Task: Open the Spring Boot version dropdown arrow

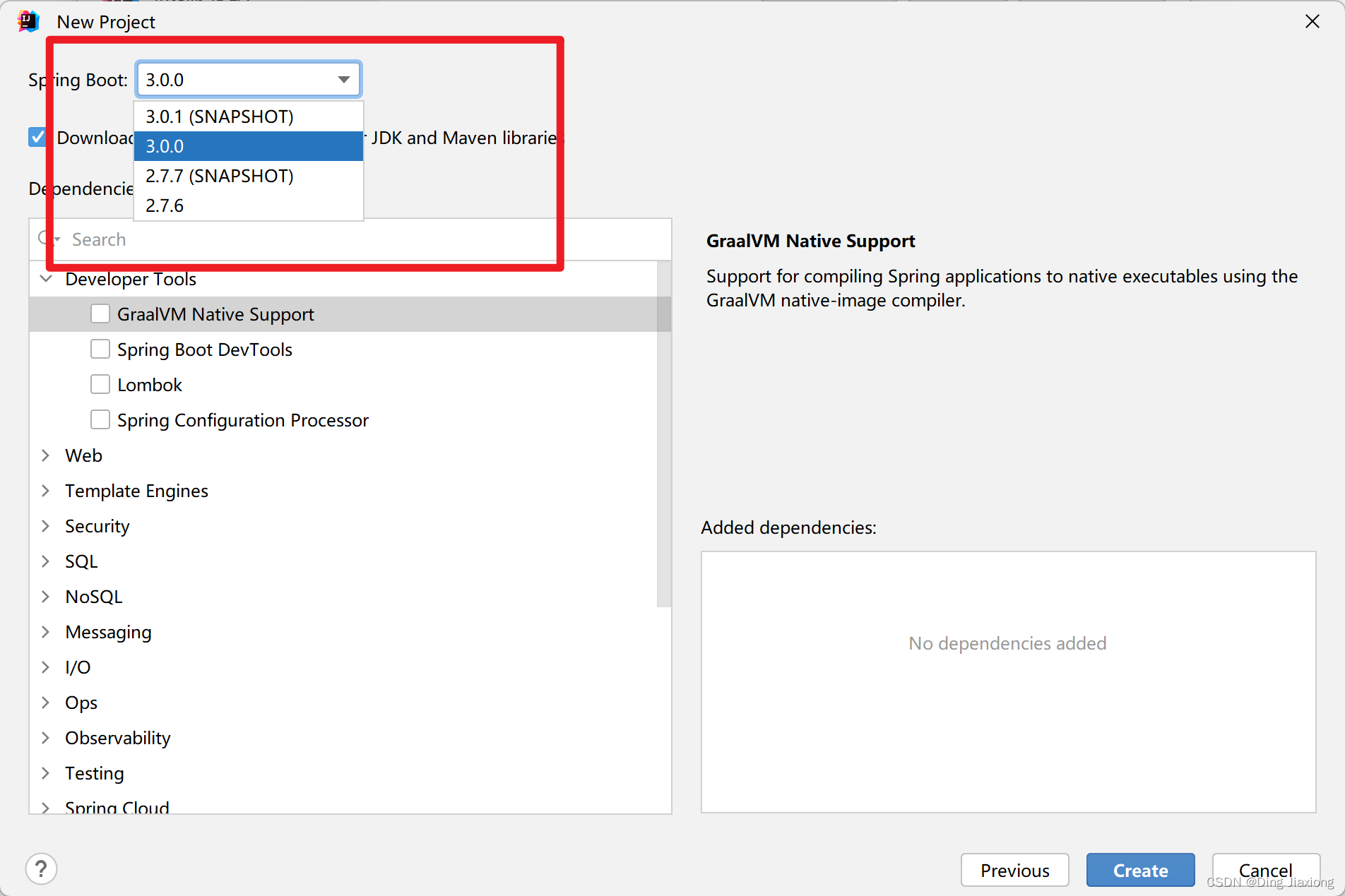Action: [x=344, y=80]
